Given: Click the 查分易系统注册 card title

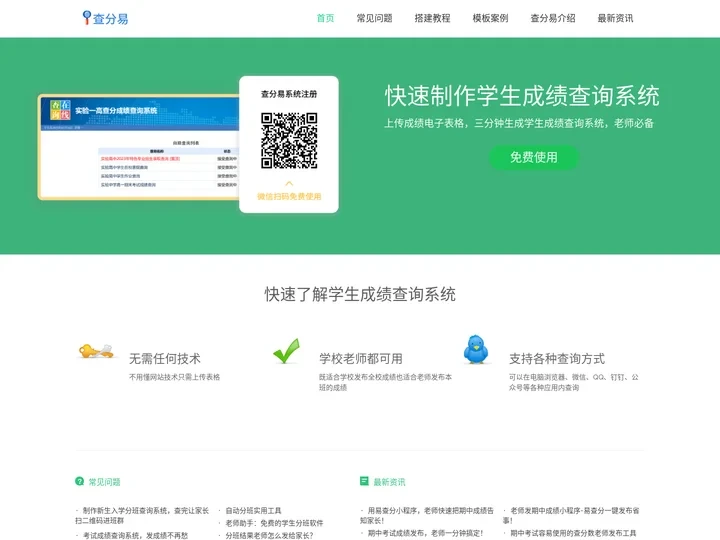Looking at the screenshot, I should pos(289,94).
